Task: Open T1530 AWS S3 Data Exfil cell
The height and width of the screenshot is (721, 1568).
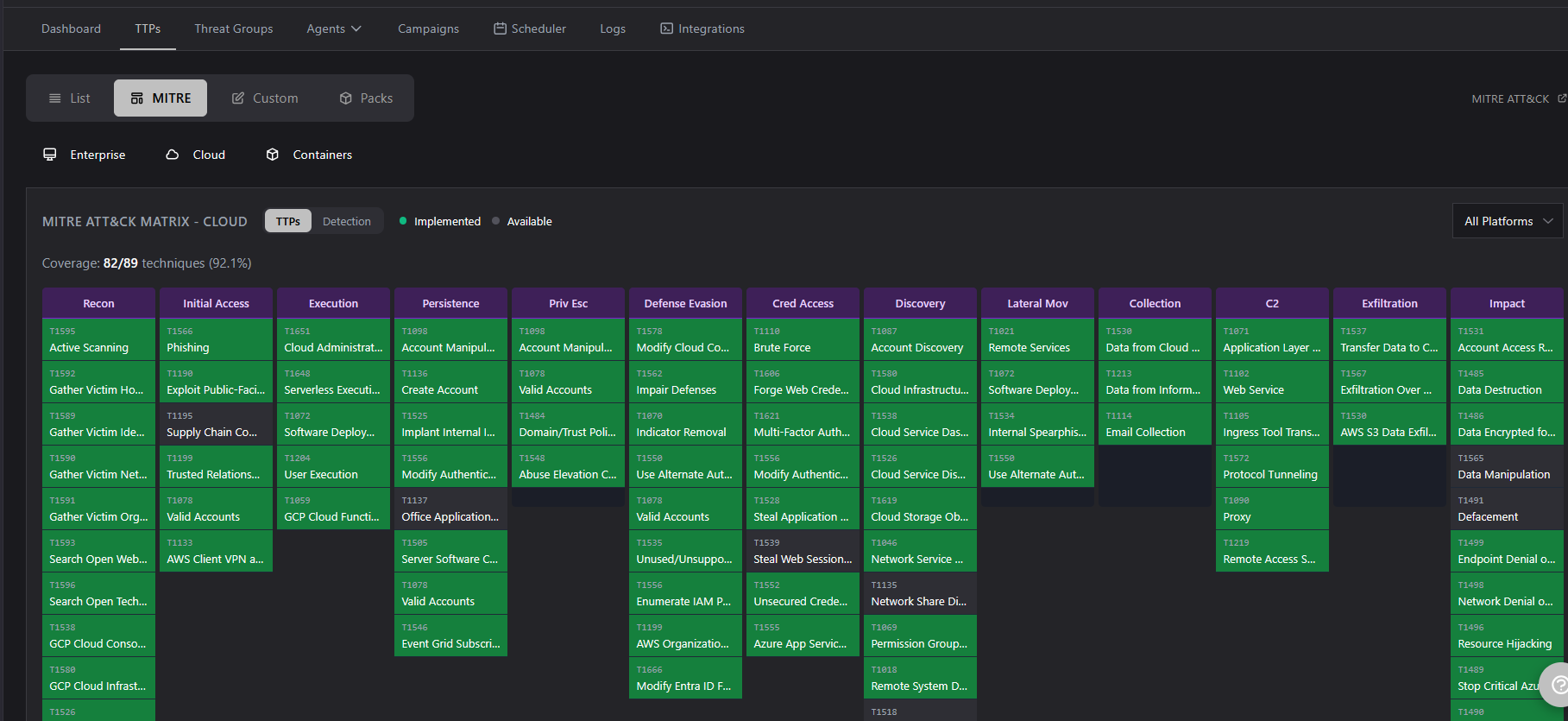Action: (1389, 424)
